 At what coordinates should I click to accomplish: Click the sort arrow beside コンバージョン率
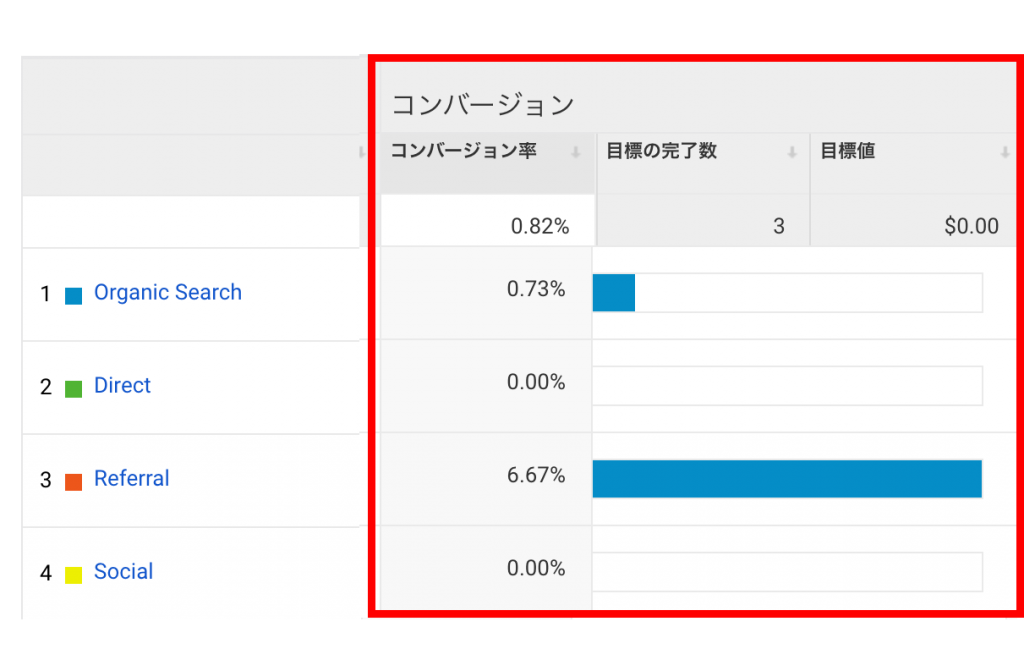click(575, 153)
